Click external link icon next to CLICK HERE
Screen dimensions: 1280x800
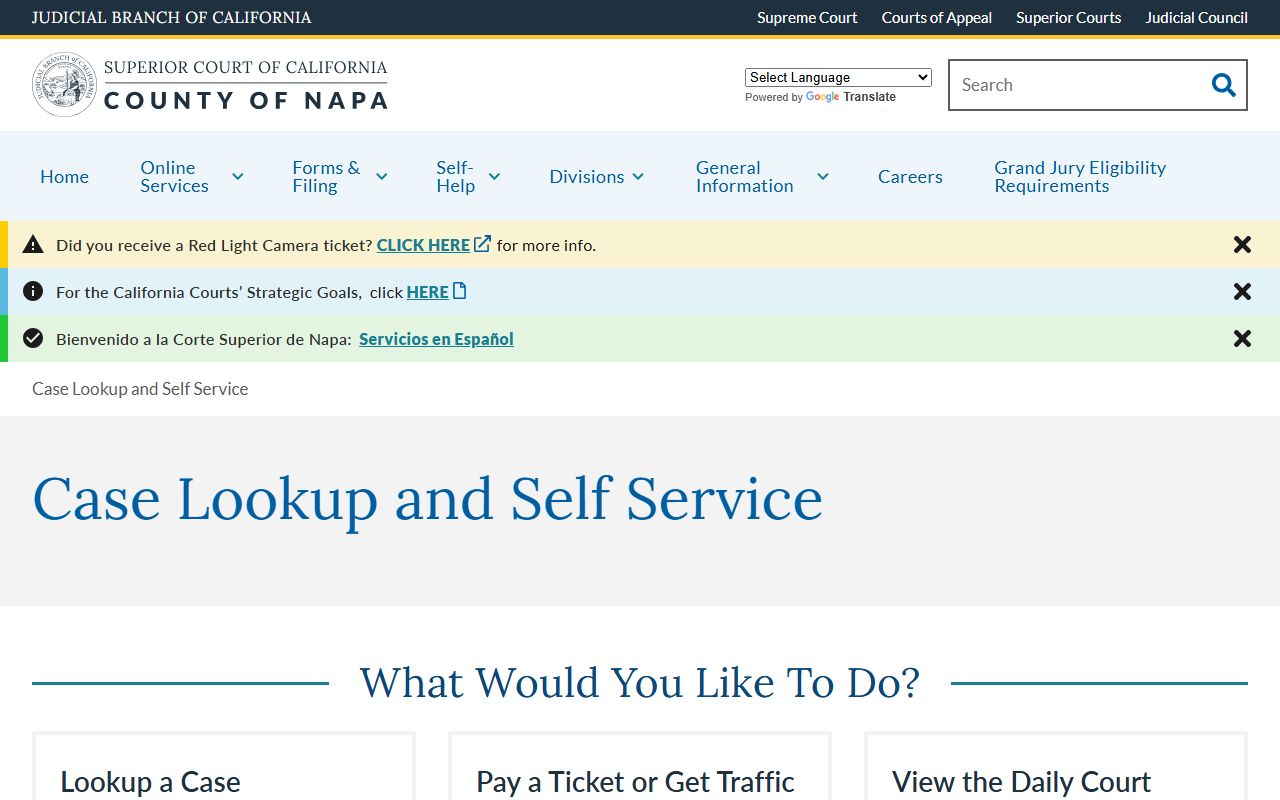point(483,244)
